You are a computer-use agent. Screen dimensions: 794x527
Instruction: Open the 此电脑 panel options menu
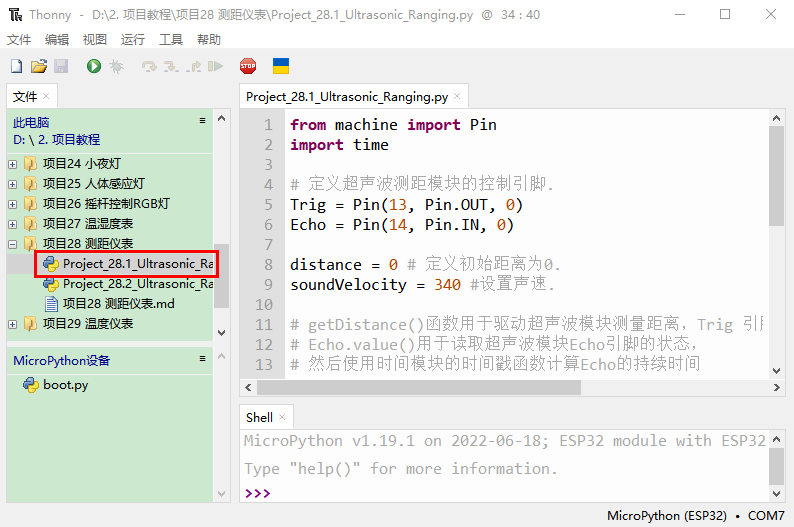[x=202, y=121]
